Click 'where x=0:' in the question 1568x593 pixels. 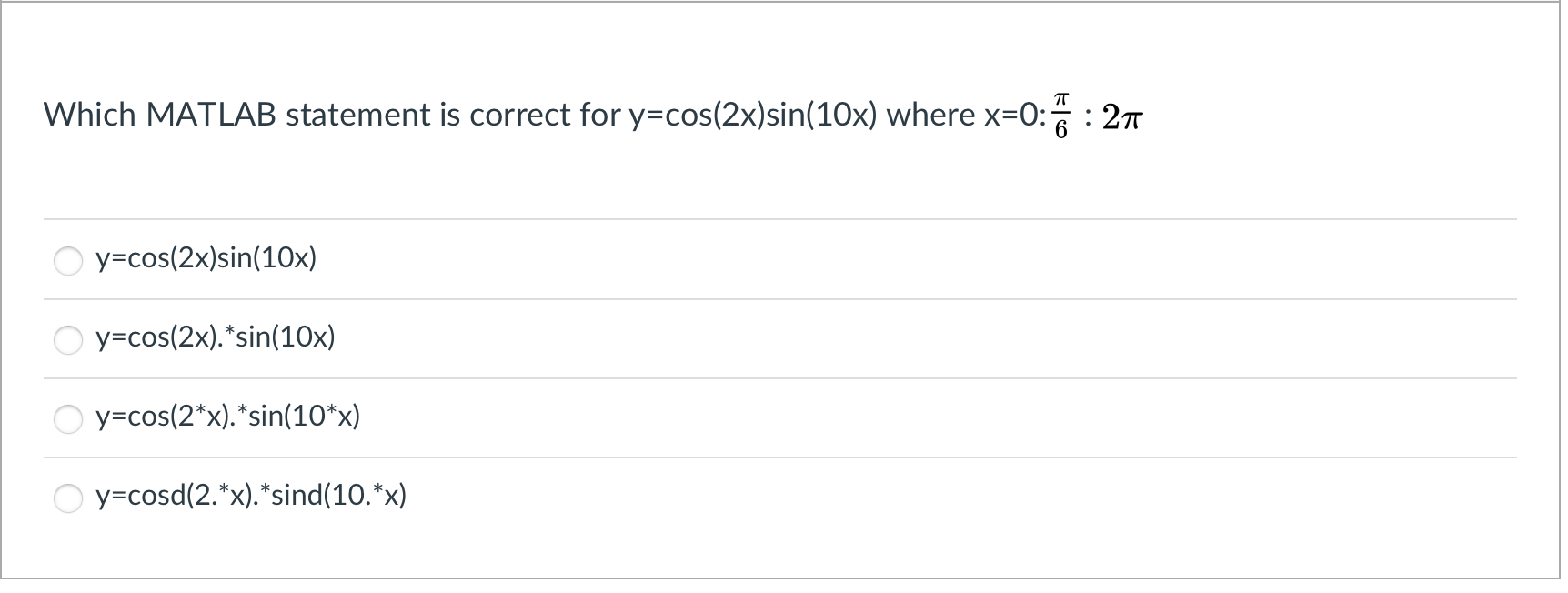[966, 116]
